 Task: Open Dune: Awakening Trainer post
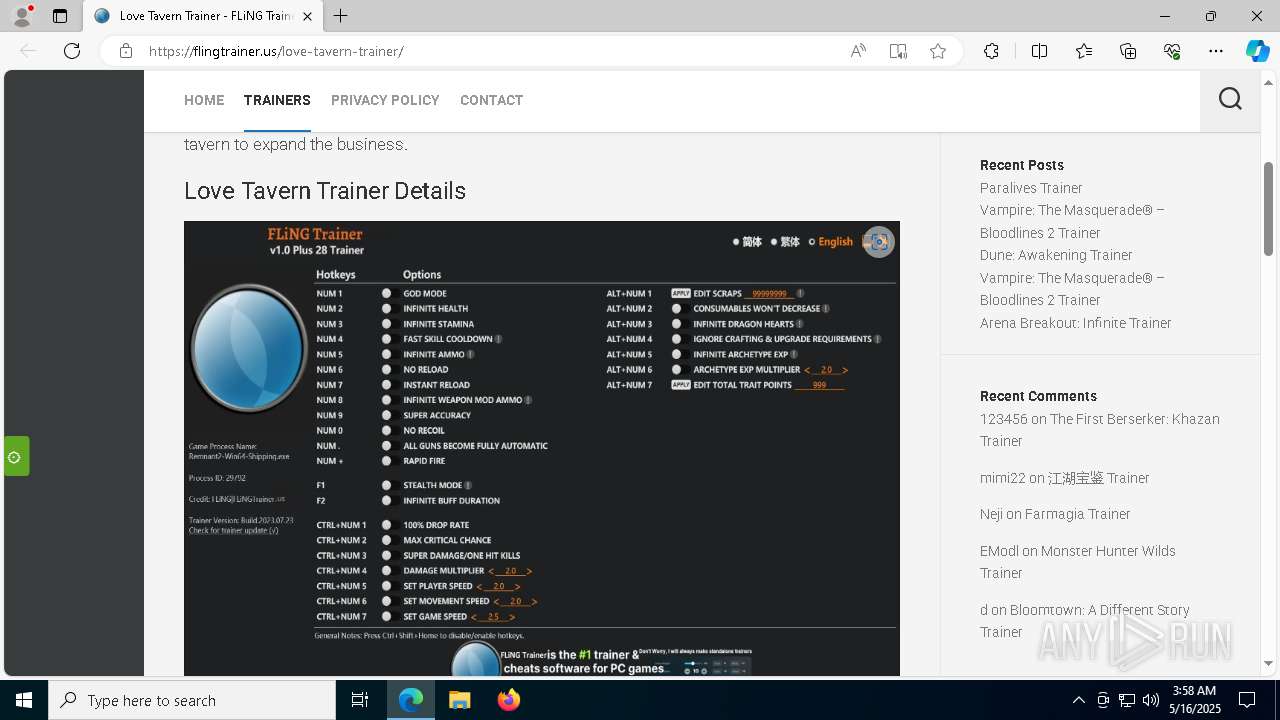point(1056,255)
